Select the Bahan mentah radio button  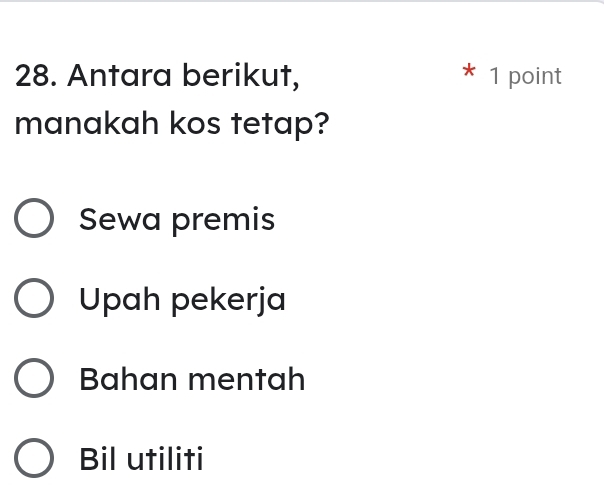(34, 380)
